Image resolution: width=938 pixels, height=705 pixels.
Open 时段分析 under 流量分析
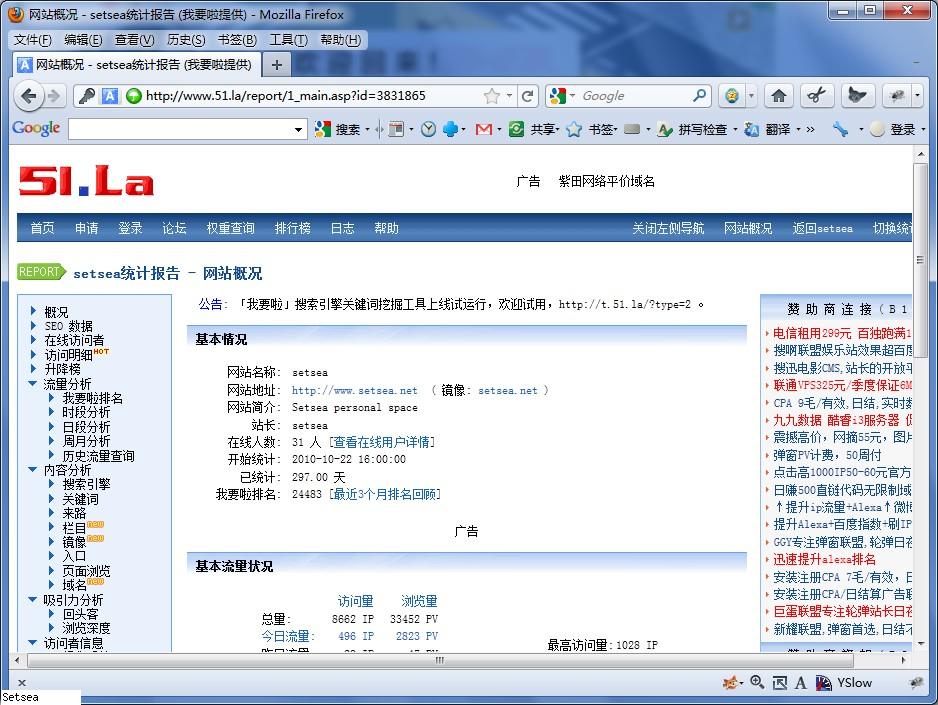pyautogui.click(x=86, y=413)
